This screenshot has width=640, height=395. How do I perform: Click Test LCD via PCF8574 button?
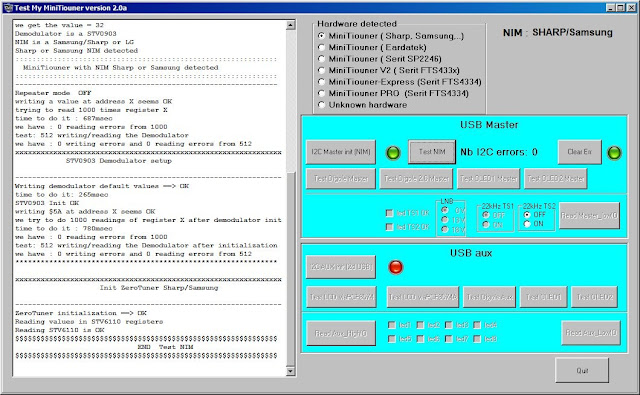[x=342, y=297]
